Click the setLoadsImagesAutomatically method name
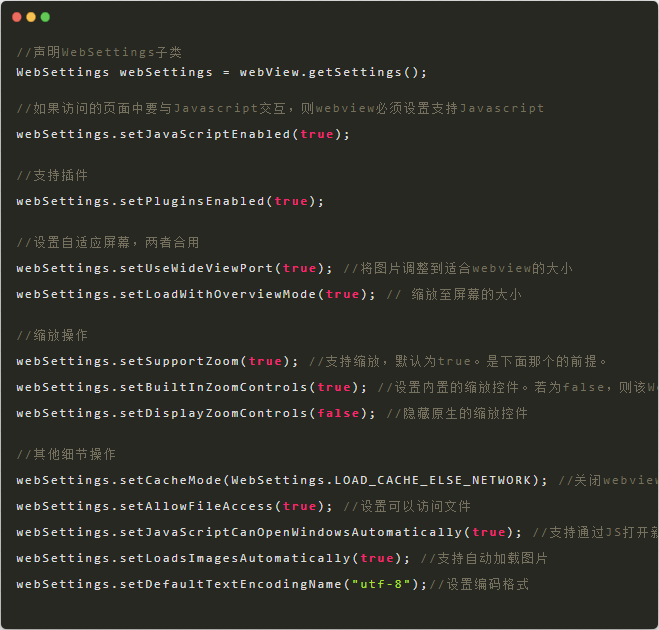The width and height of the screenshot is (659, 630). click(234, 558)
